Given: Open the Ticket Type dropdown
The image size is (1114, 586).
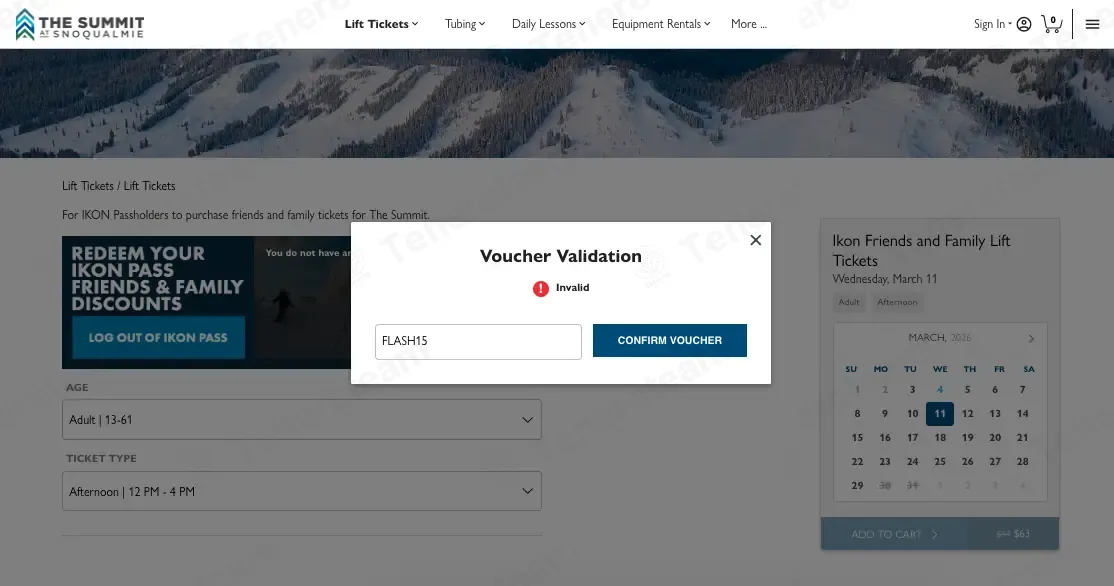Looking at the screenshot, I should click(302, 491).
